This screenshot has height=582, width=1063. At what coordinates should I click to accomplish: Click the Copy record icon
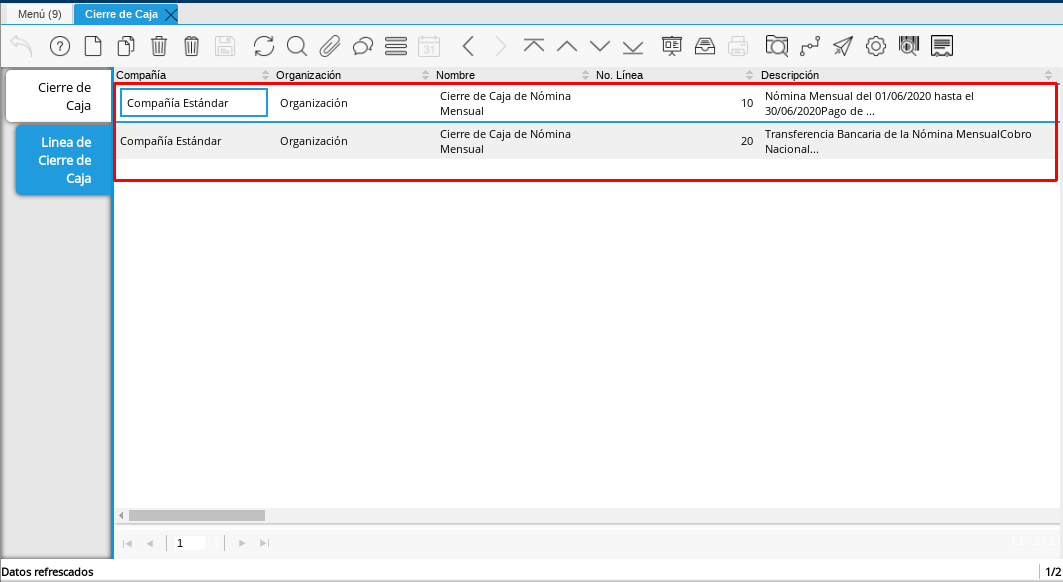pyautogui.click(x=126, y=46)
